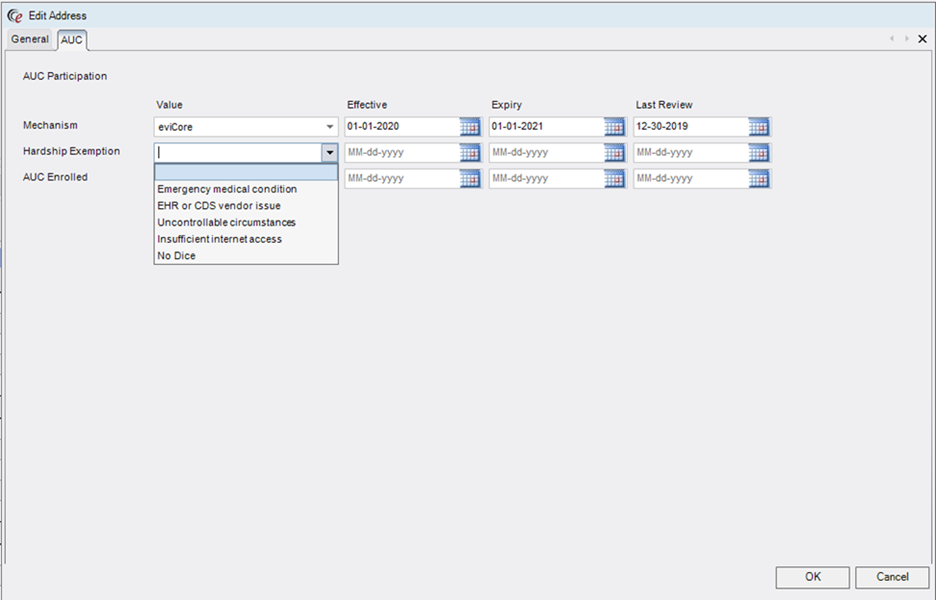Switch to the General tab
Image resolution: width=936 pixels, height=600 pixels.
pos(30,39)
